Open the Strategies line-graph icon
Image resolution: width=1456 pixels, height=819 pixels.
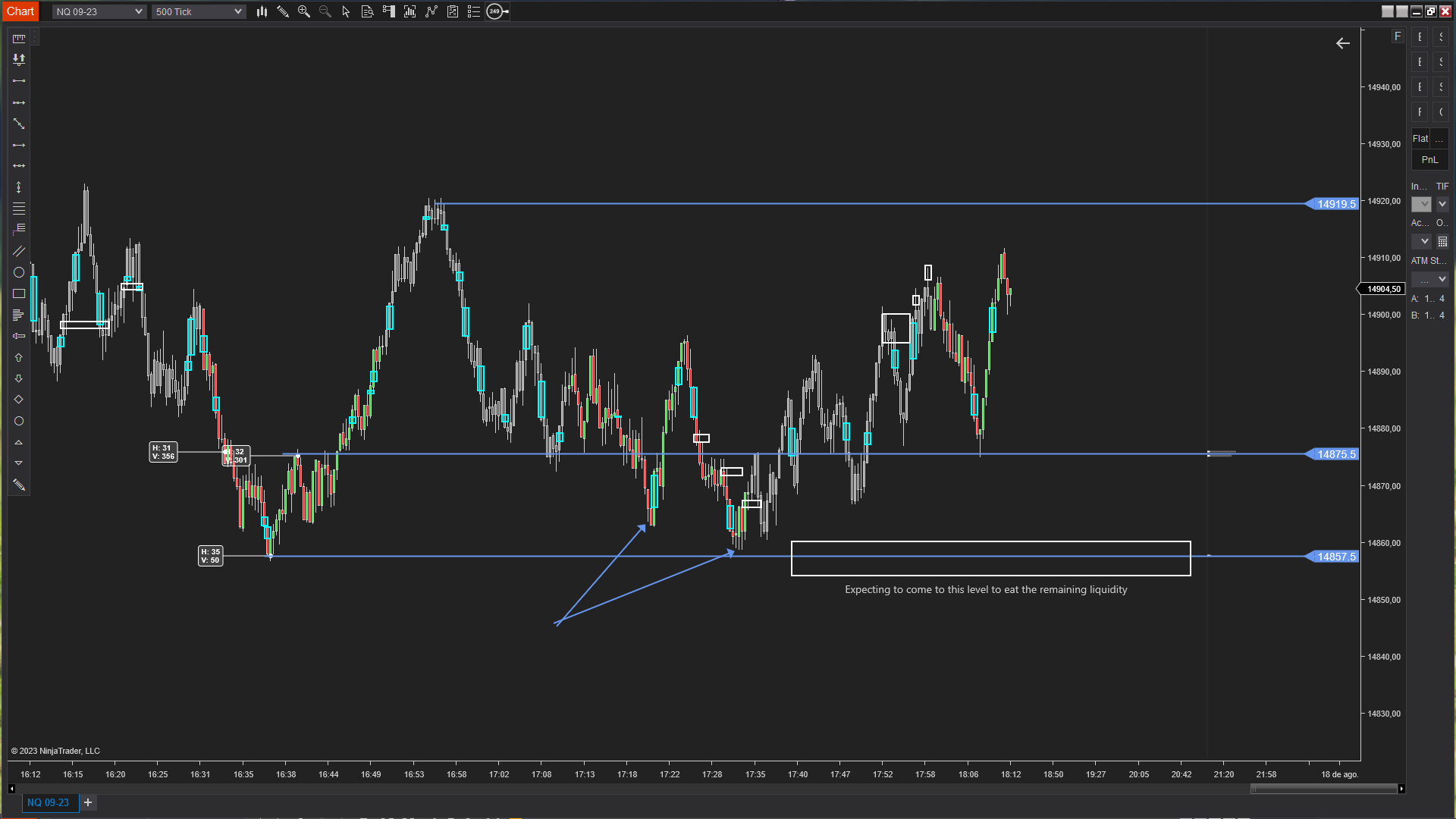[431, 11]
